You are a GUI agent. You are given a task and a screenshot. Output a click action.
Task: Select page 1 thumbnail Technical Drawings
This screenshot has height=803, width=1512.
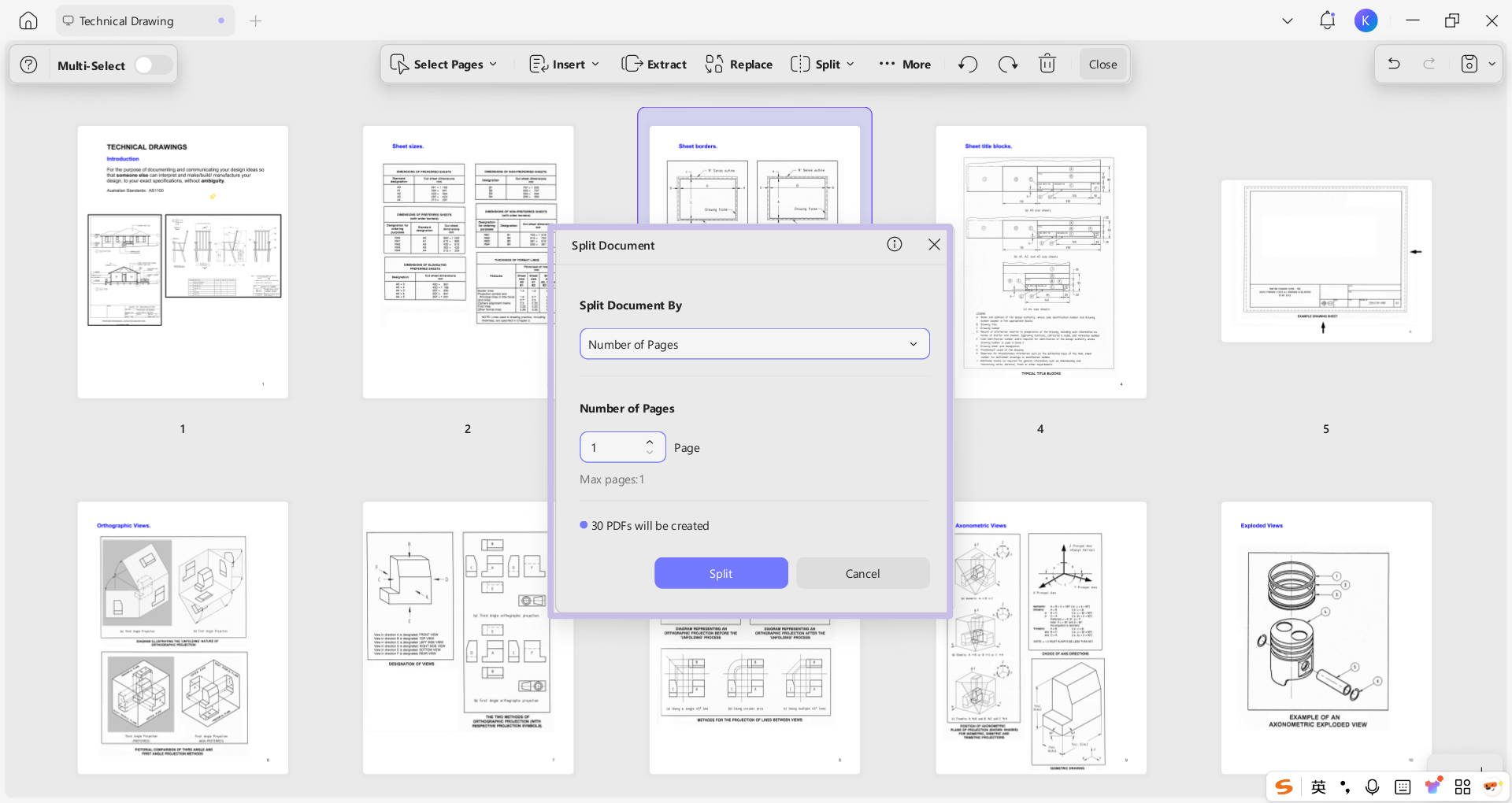pos(183,262)
